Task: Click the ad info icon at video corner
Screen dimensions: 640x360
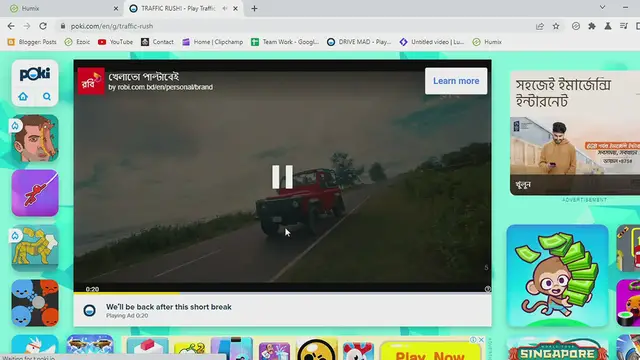Action: [488, 289]
